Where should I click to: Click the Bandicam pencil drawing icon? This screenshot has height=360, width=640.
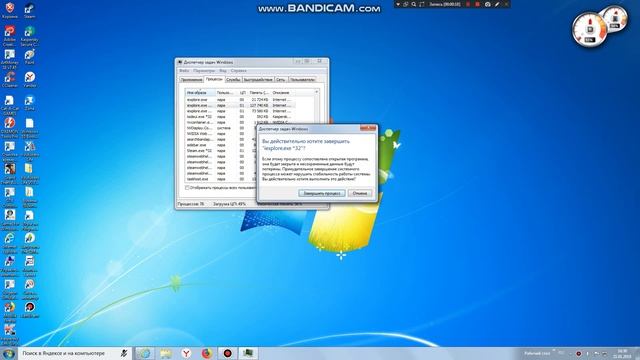[x=497, y=4]
